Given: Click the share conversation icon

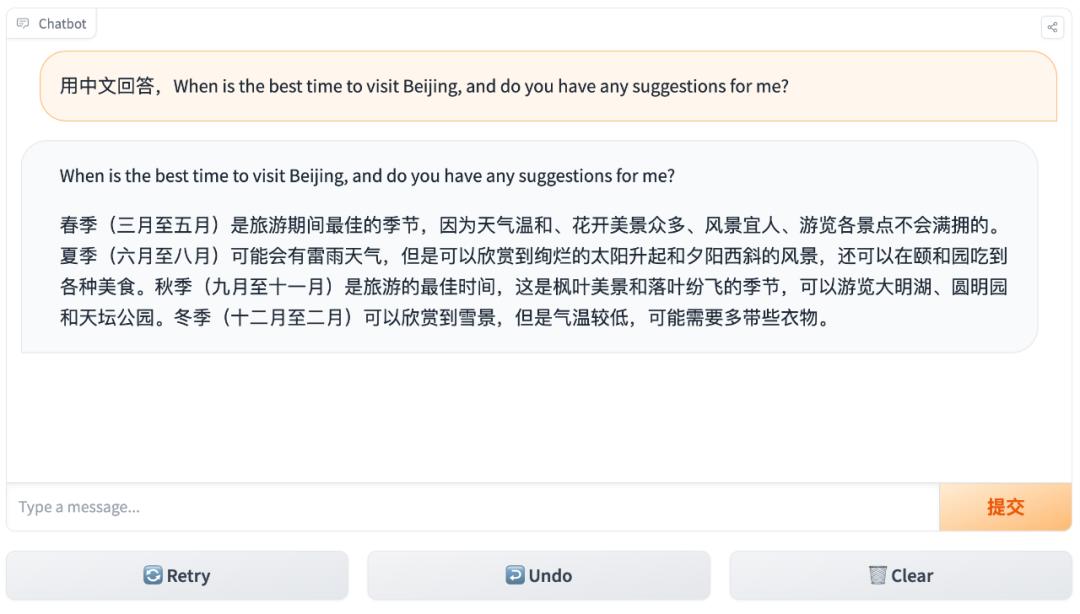Looking at the screenshot, I should pos(1052,27).
